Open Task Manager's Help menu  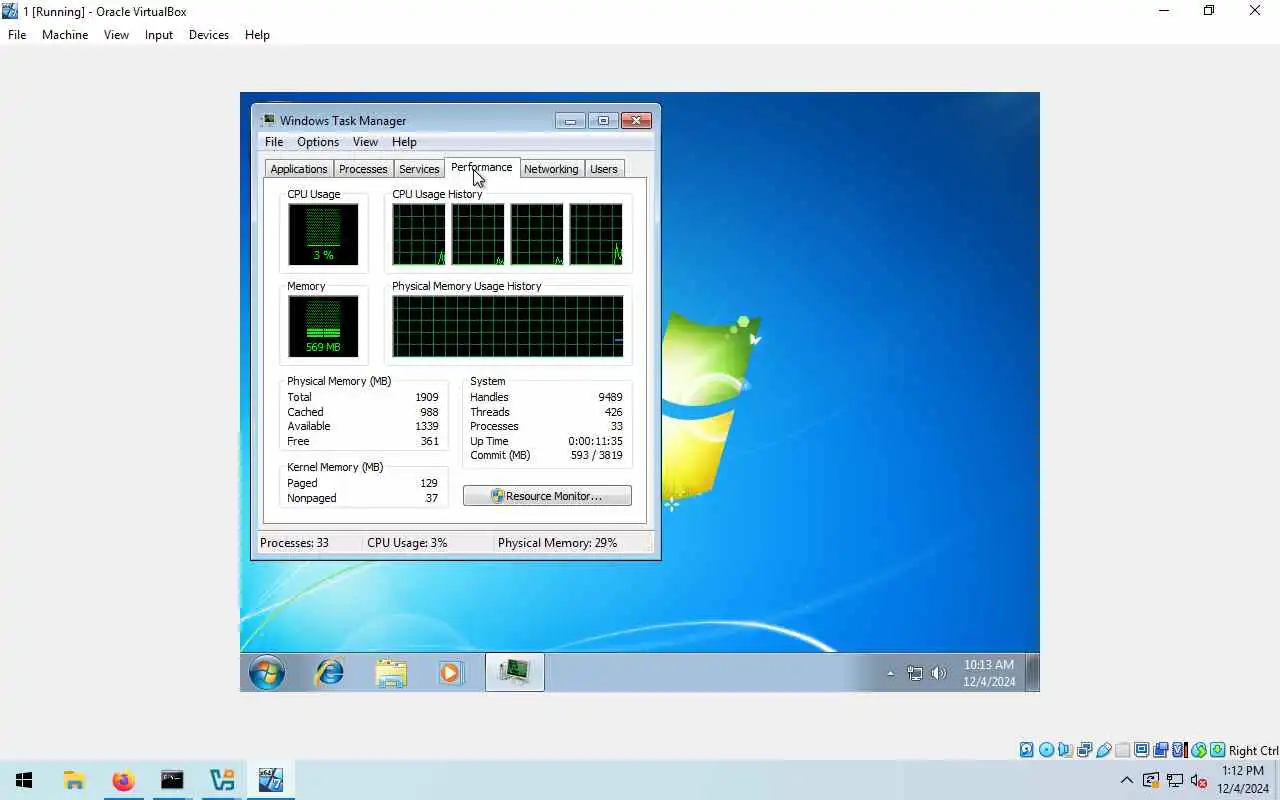[404, 142]
